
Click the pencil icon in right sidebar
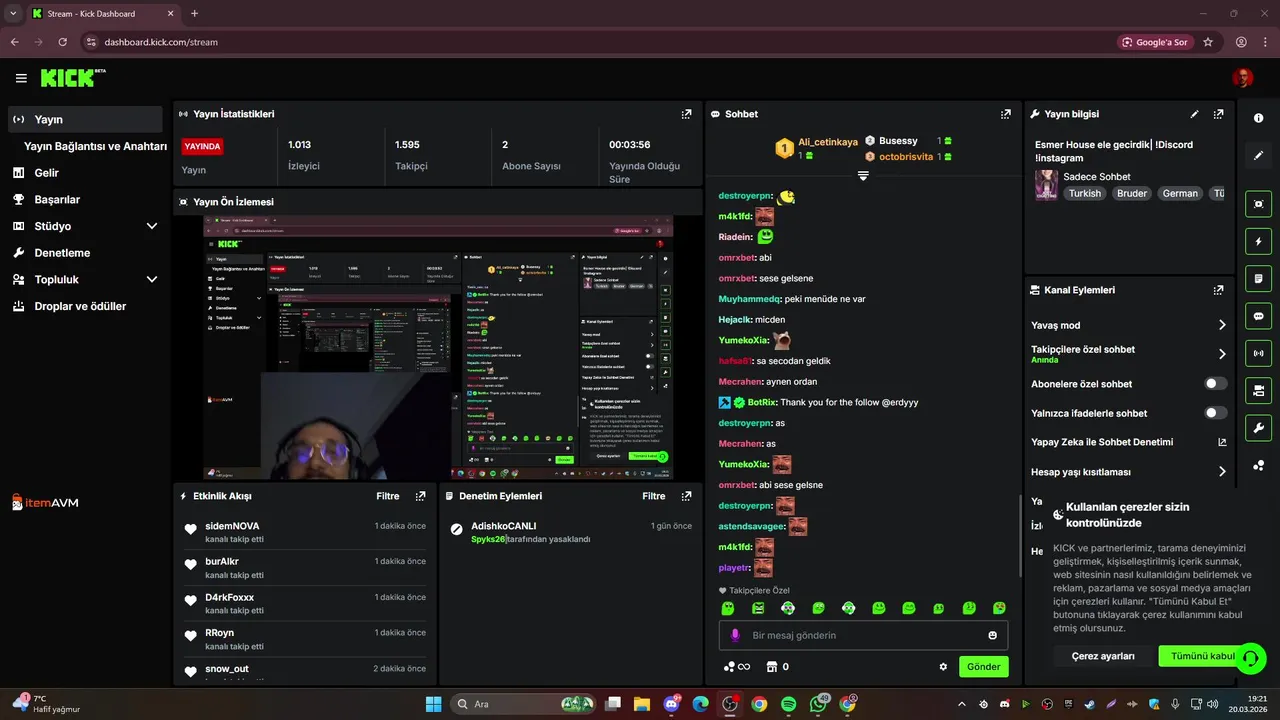click(1258, 155)
